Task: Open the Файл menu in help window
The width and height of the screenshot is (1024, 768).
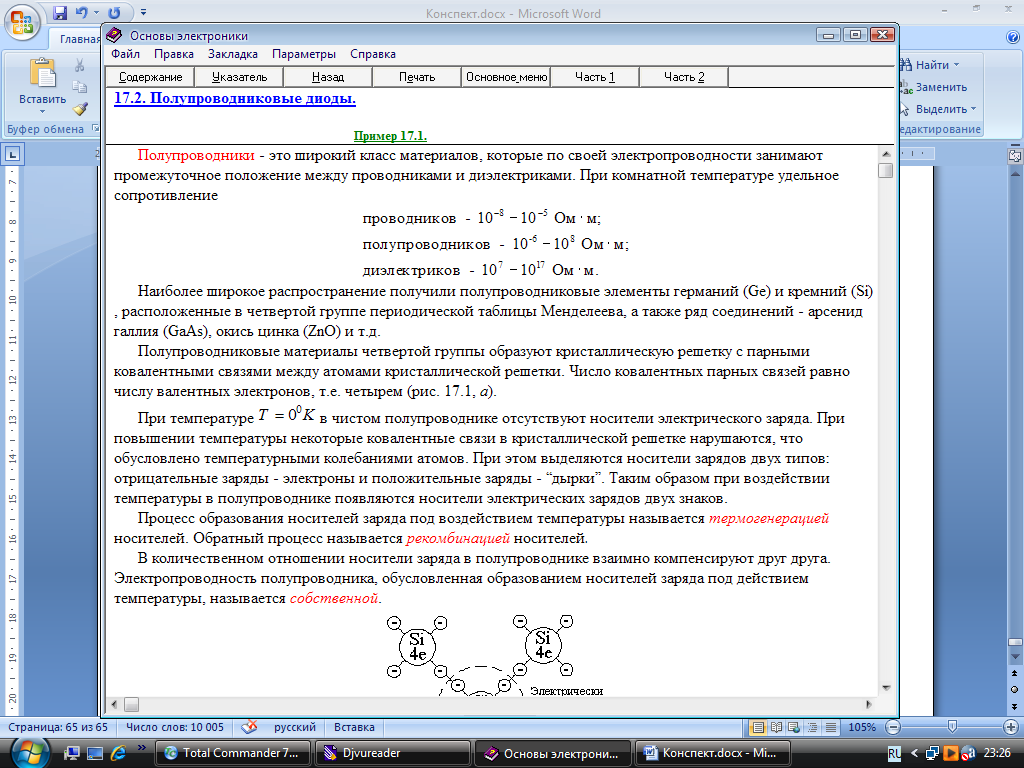Action: click(x=125, y=54)
